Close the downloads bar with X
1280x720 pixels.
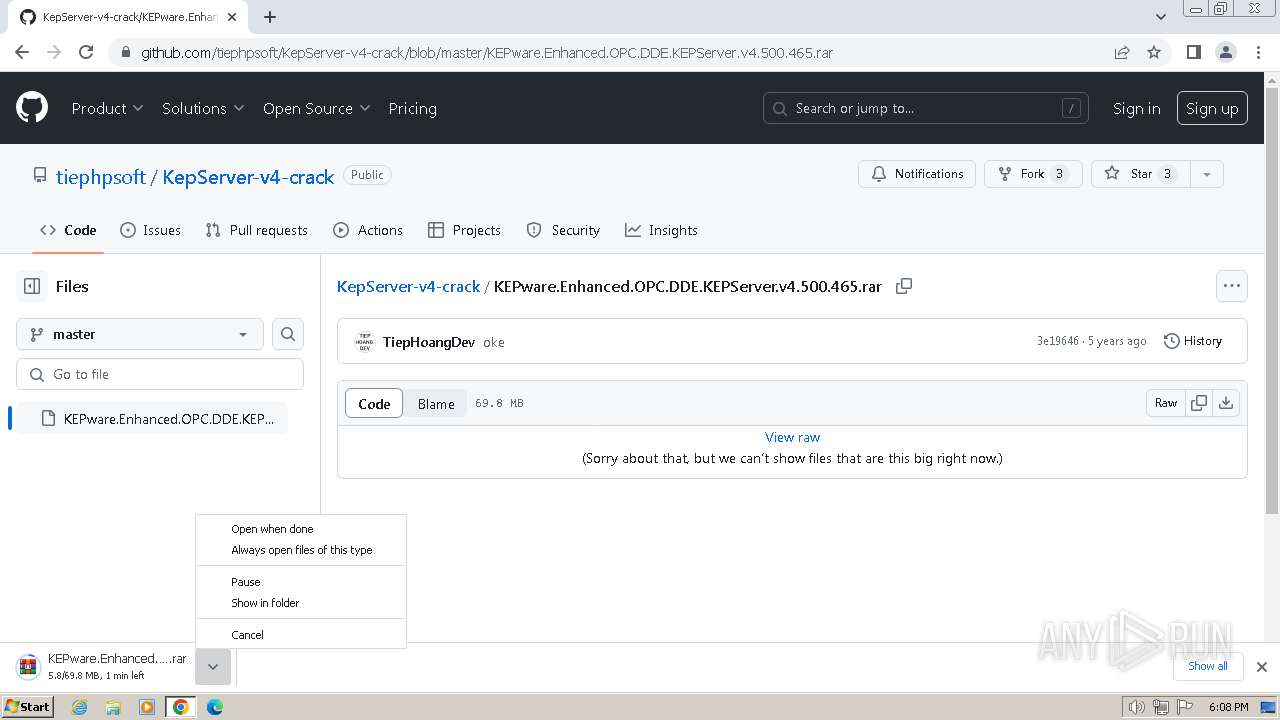(1262, 667)
